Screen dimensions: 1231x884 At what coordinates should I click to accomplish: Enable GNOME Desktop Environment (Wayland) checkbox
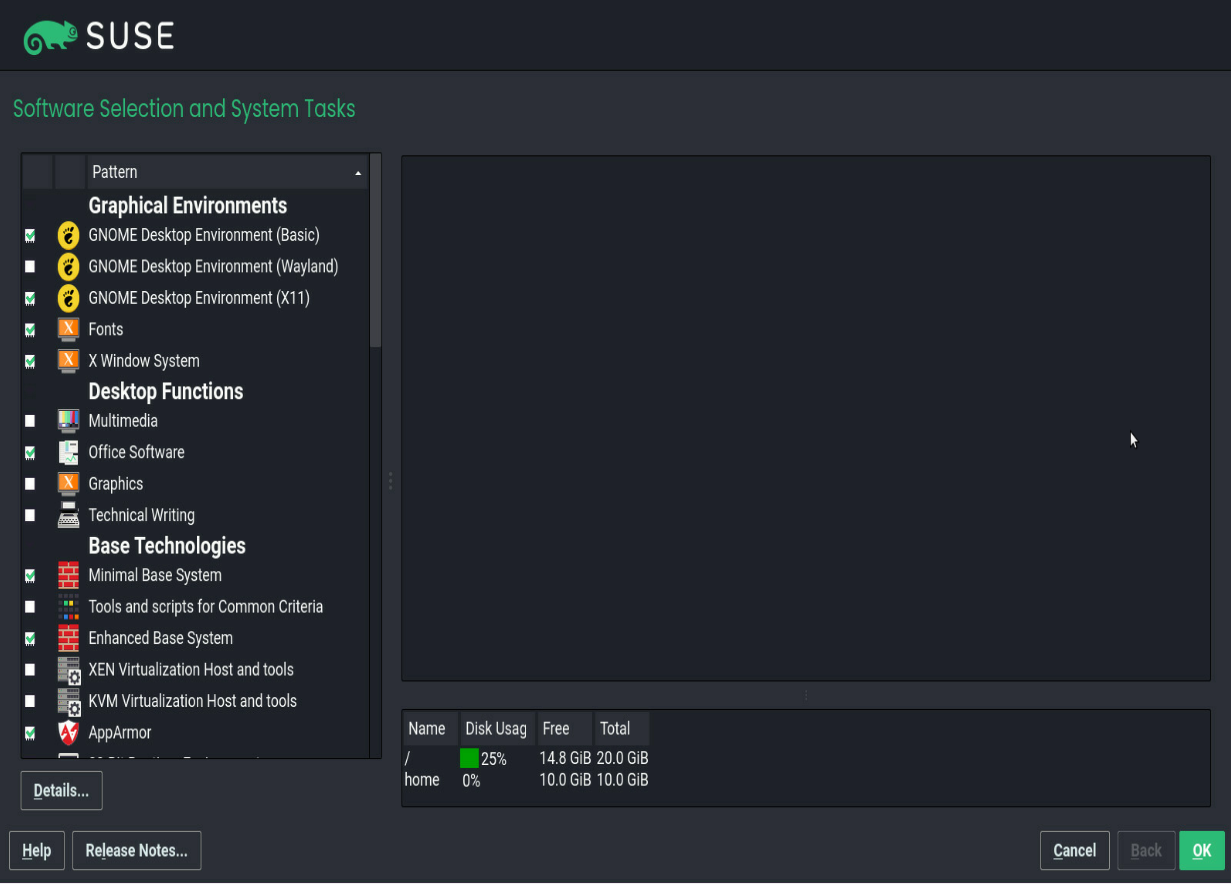coord(30,267)
